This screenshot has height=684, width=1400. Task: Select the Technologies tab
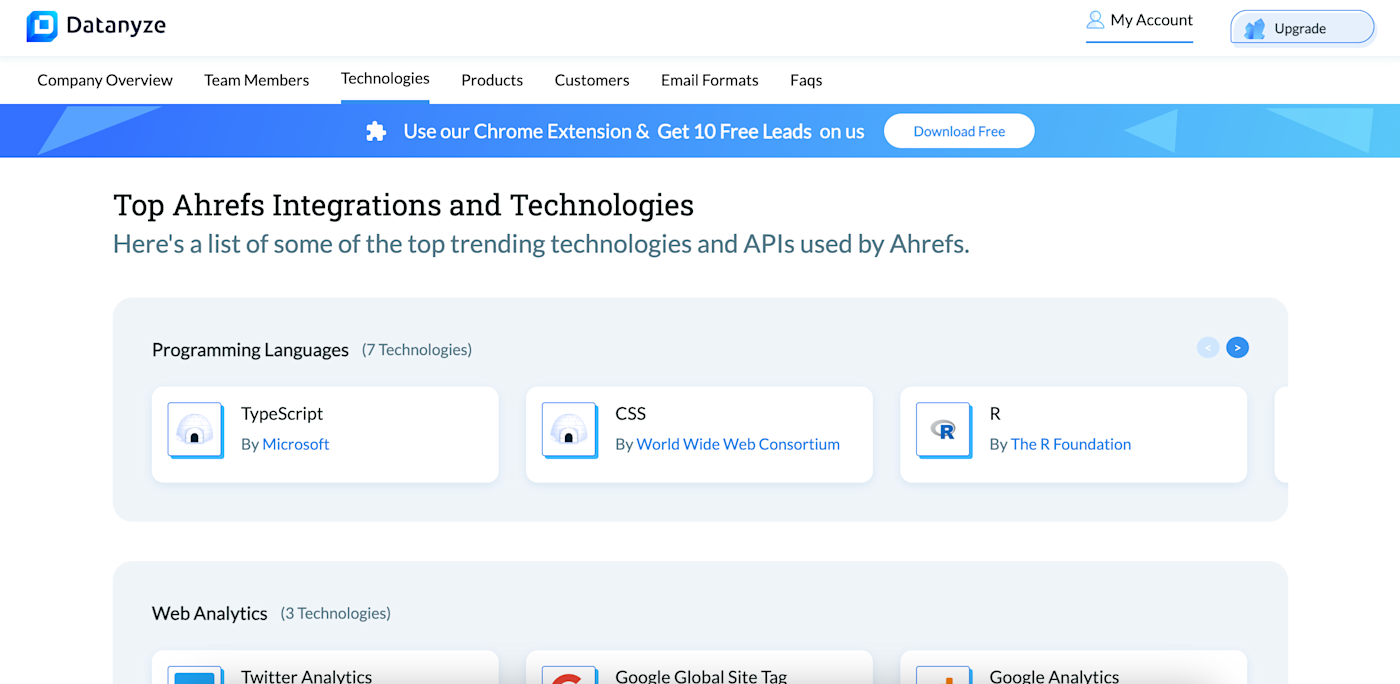pyautogui.click(x=385, y=78)
